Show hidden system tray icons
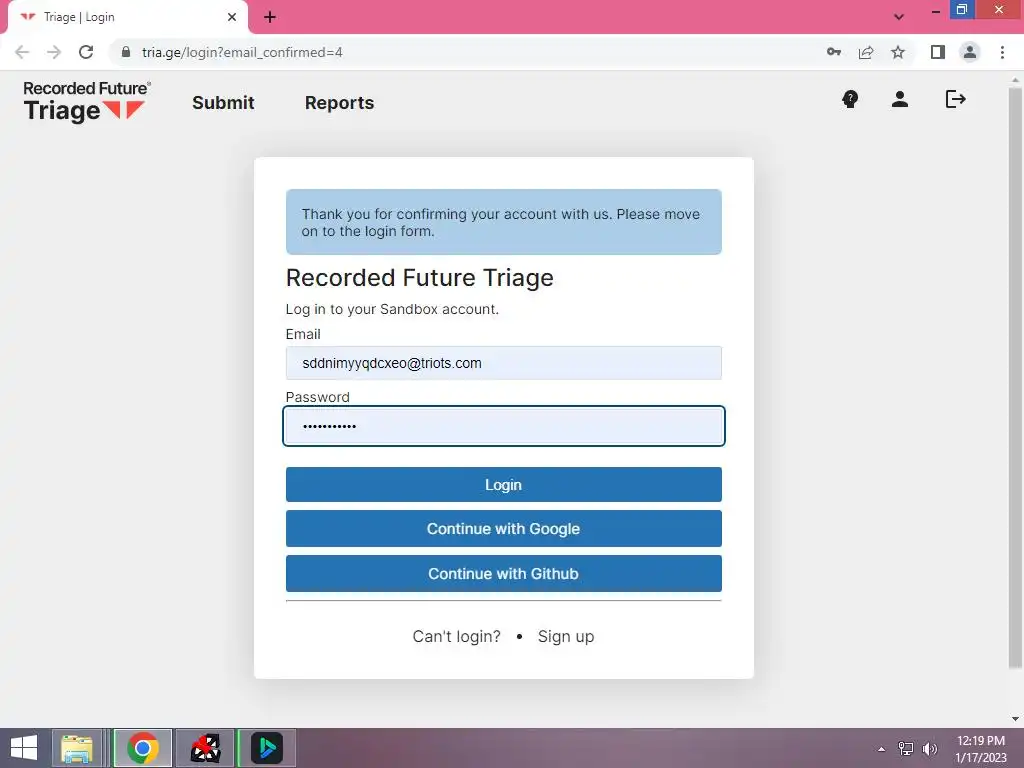 click(882, 749)
